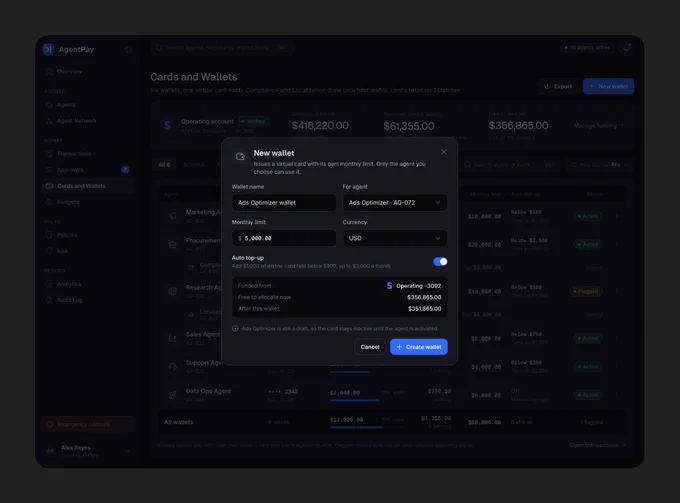
Task: Close the New wallet dialog
Action: (x=443, y=152)
